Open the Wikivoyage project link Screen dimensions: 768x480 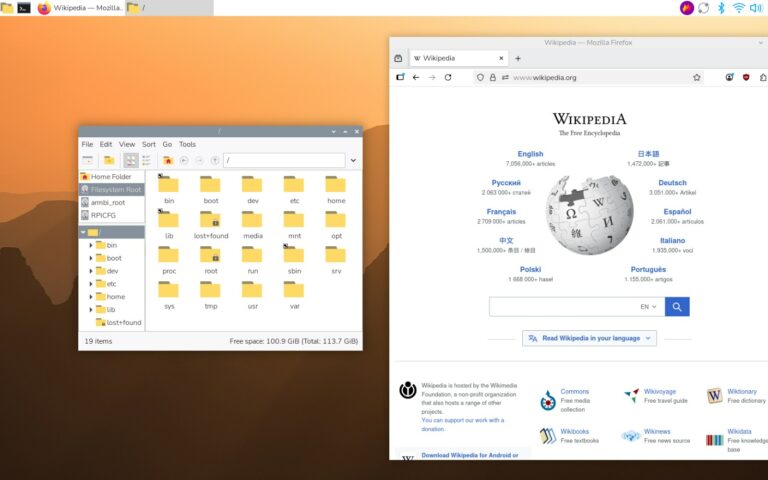coord(659,391)
